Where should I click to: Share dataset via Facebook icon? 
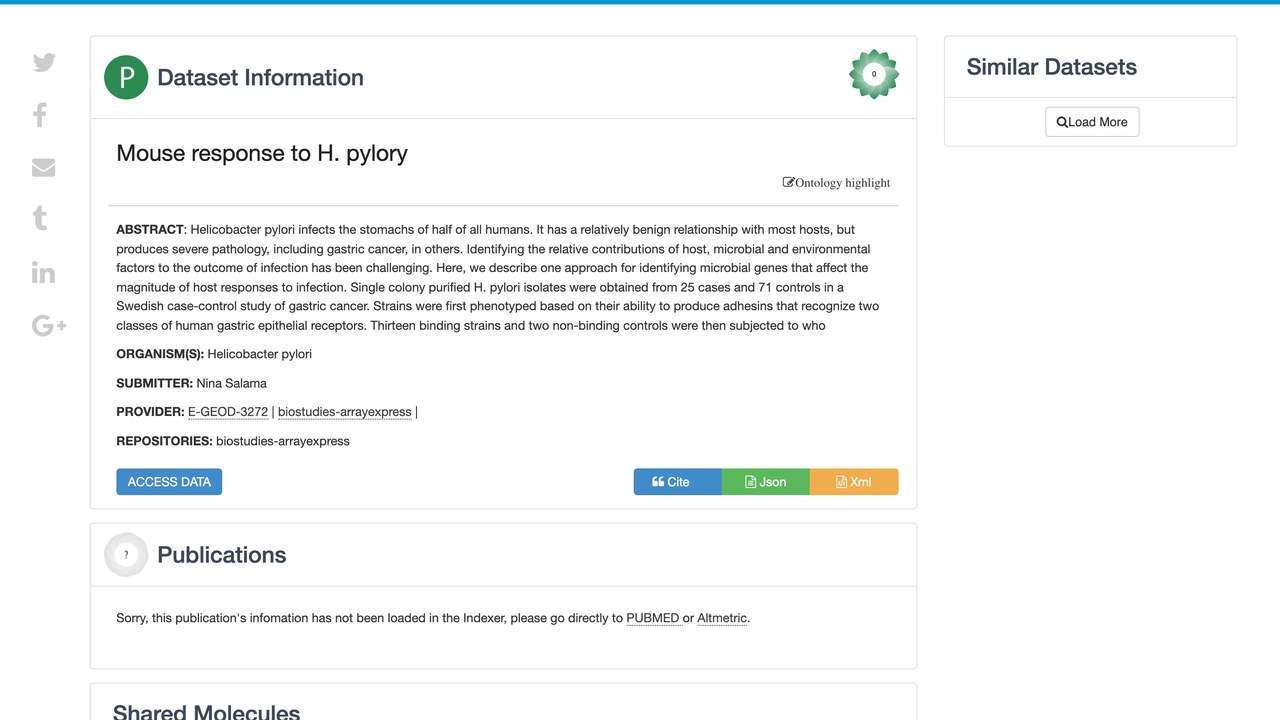40,115
